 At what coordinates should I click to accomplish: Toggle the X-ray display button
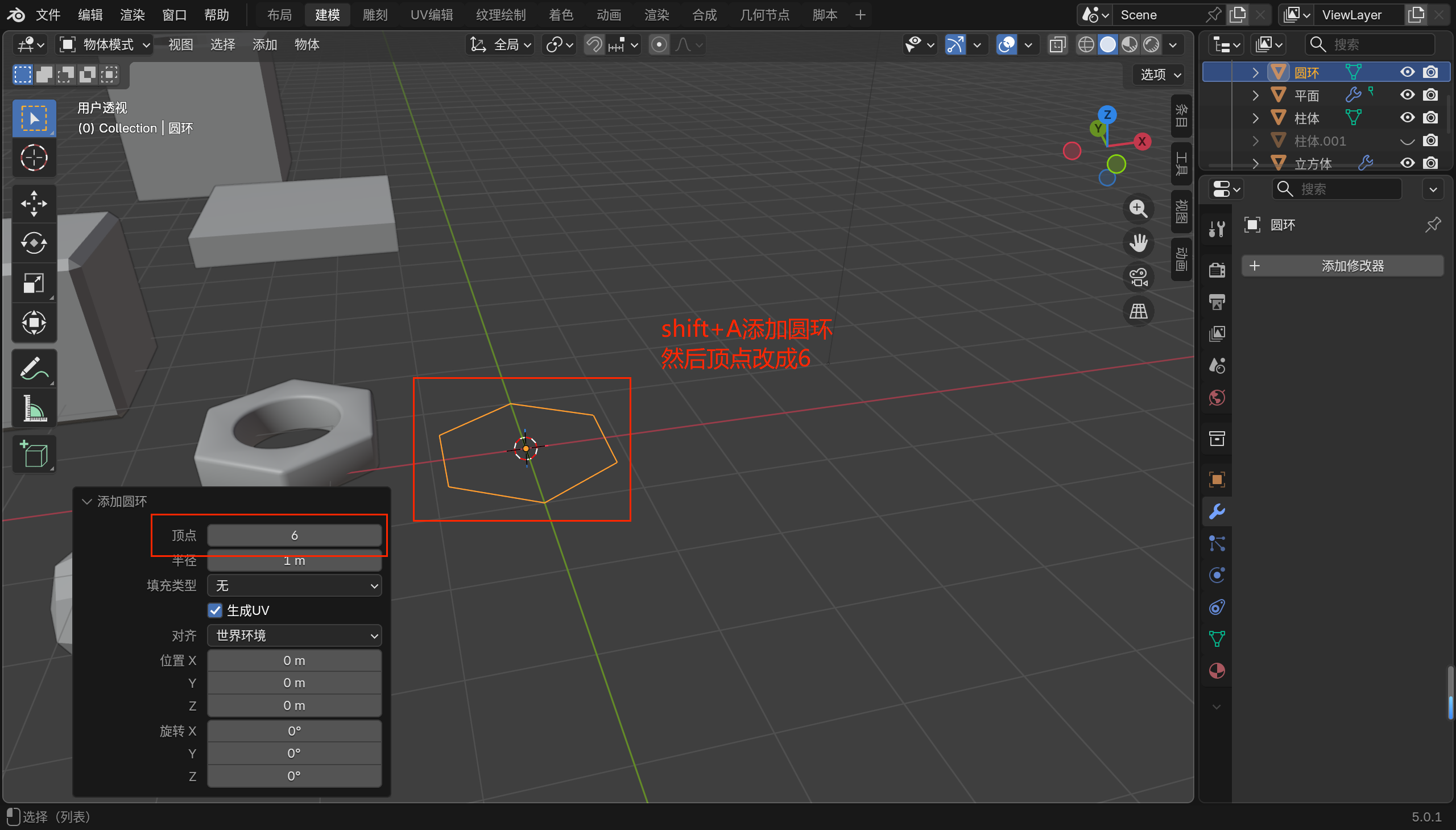pos(1057,44)
